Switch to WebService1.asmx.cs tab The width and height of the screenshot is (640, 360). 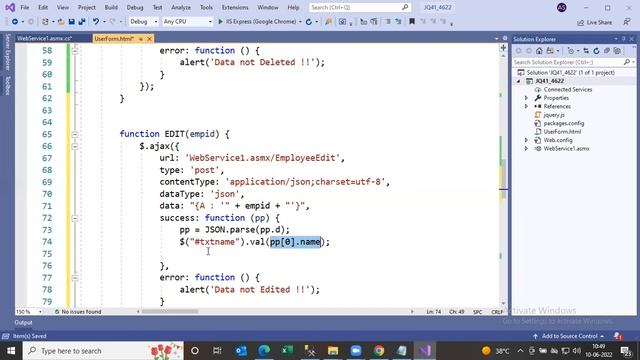point(44,38)
